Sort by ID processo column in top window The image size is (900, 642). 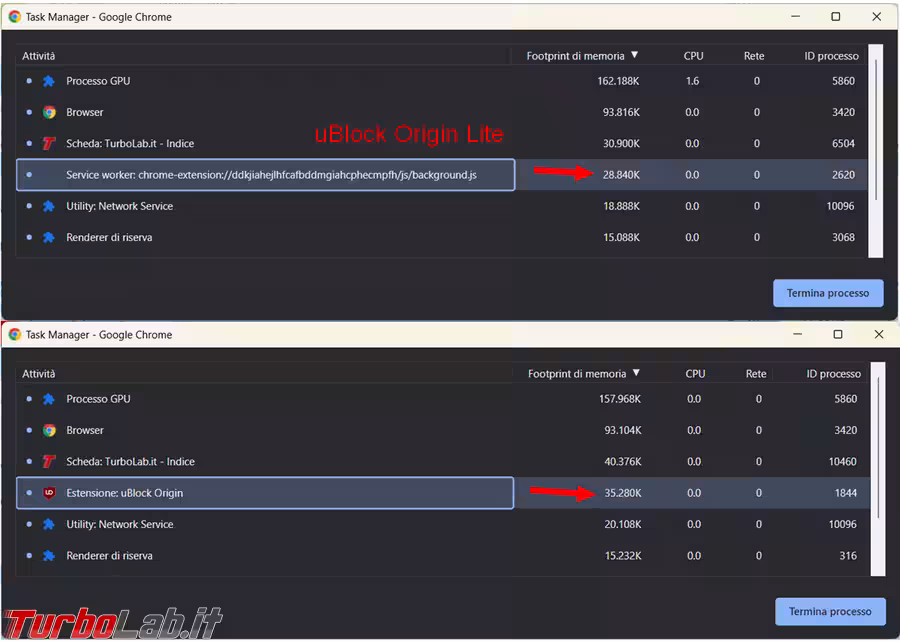[831, 56]
